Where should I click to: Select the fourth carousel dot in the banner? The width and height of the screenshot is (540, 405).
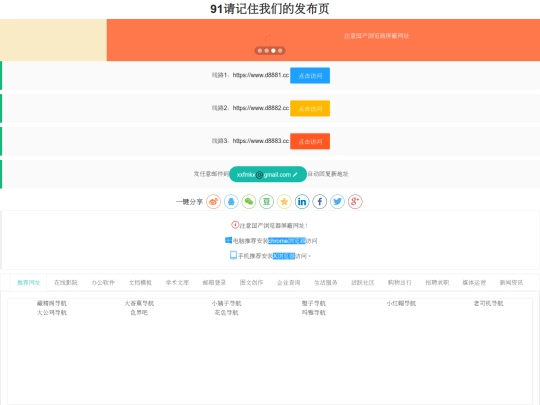click(280, 51)
